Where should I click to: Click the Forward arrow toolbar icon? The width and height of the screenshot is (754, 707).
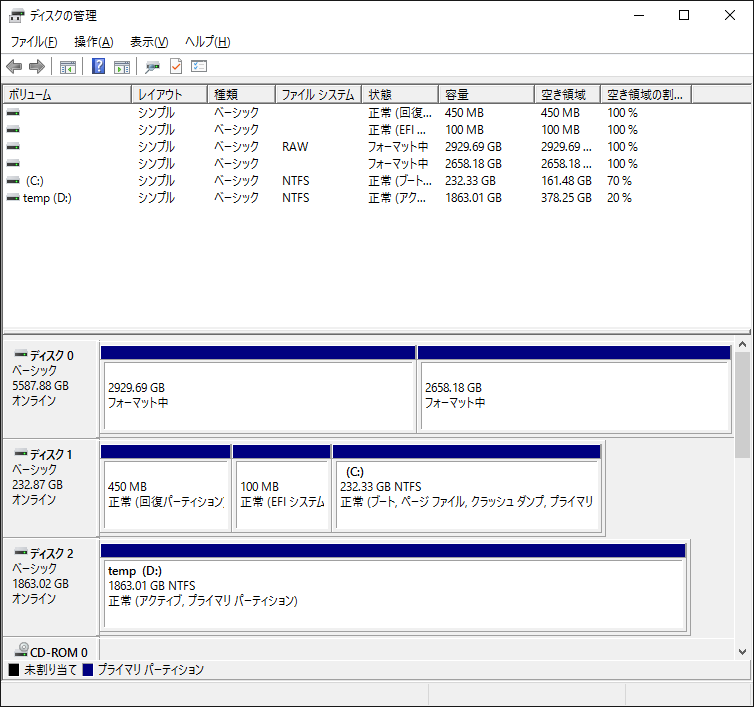pyautogui.click(x=37, y=67)
